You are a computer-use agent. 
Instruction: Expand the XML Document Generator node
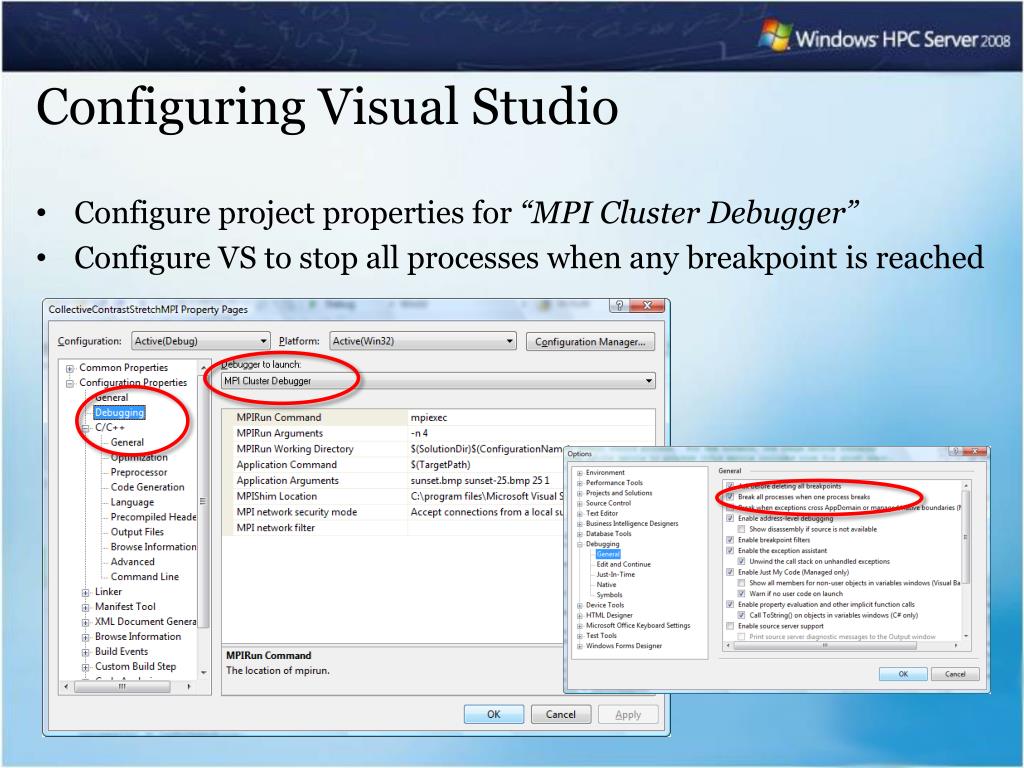click(x=86, y=623)
